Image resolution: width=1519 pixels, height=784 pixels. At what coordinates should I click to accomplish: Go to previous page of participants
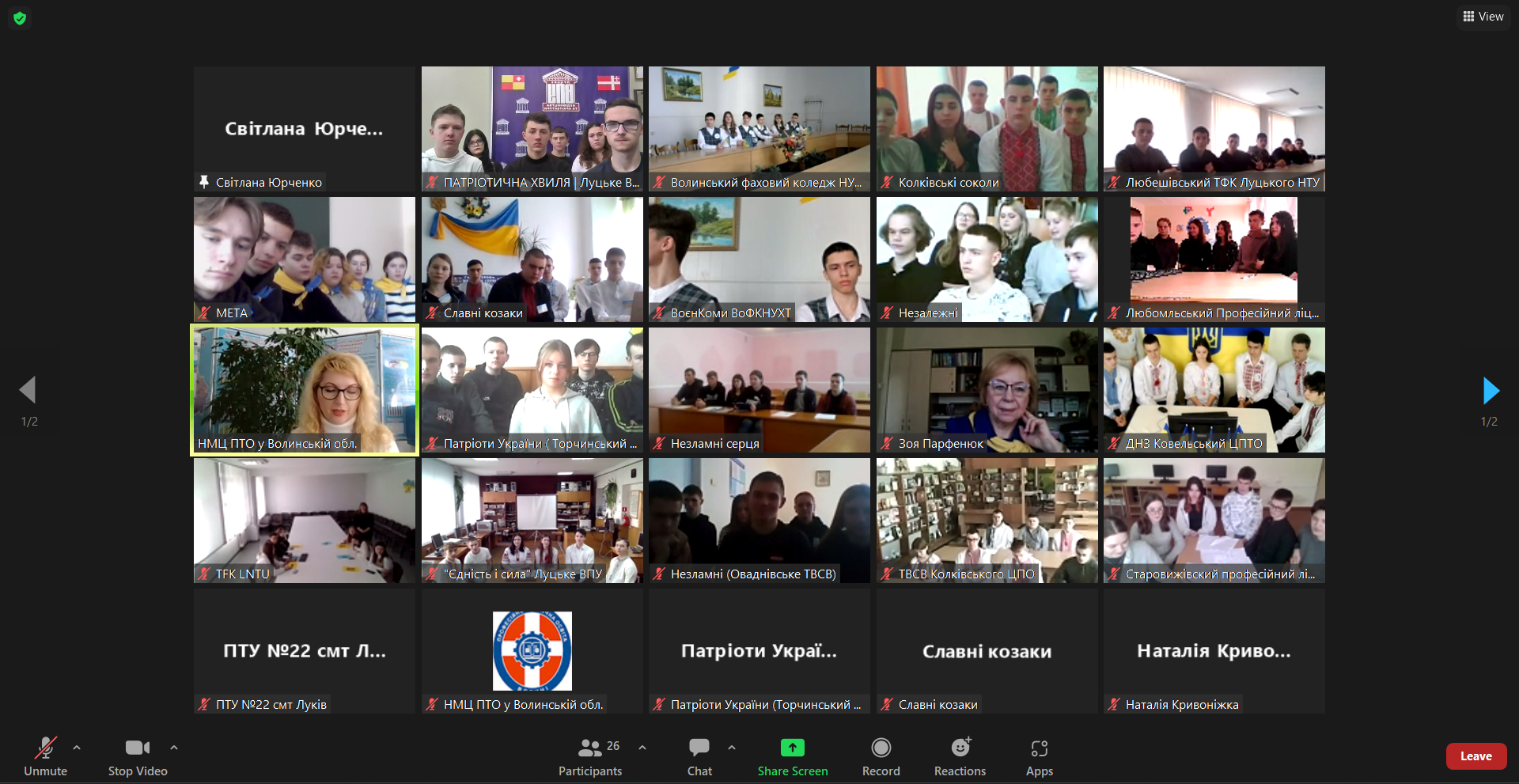coord(28,390)
